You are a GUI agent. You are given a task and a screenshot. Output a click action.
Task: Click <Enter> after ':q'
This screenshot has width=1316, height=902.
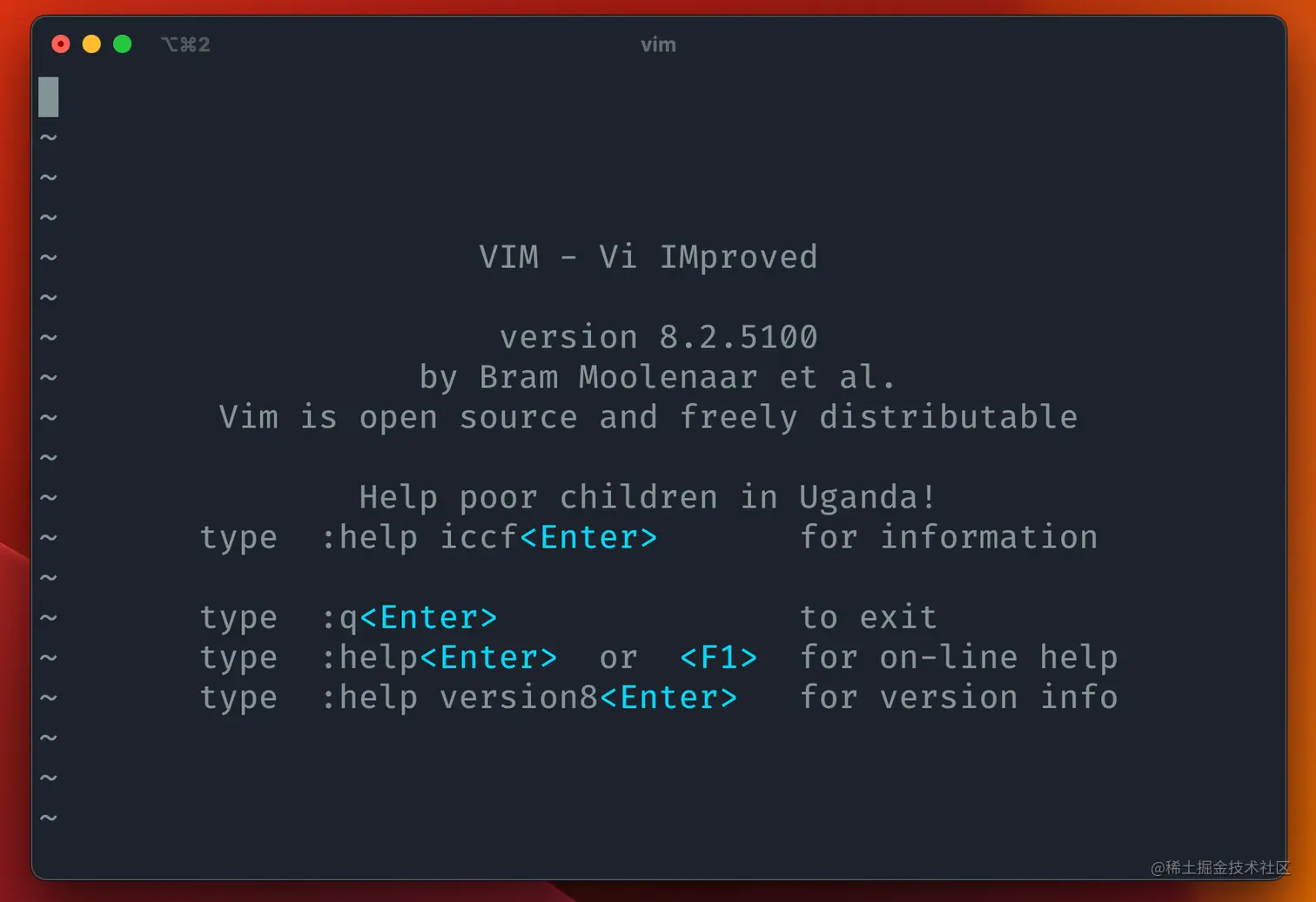[428, 617]
